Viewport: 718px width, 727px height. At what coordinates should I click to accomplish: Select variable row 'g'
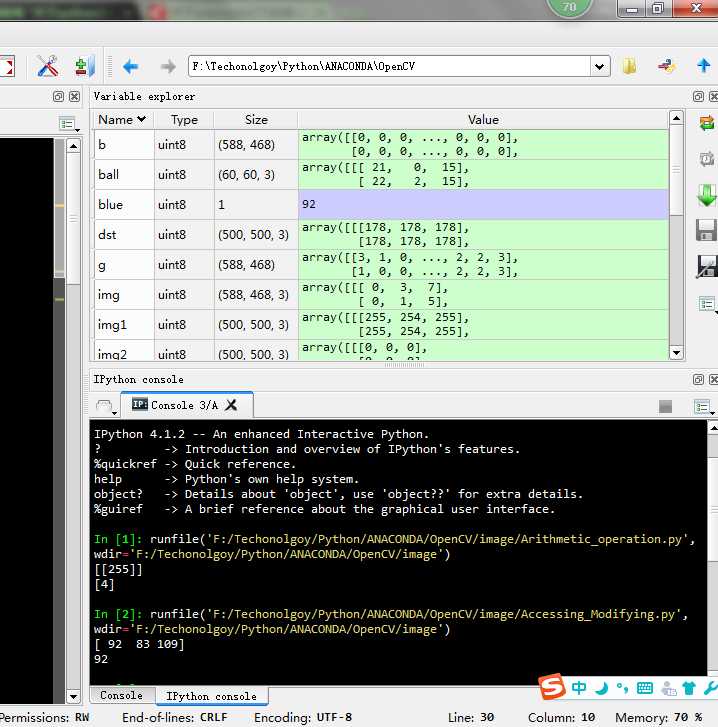381,265
